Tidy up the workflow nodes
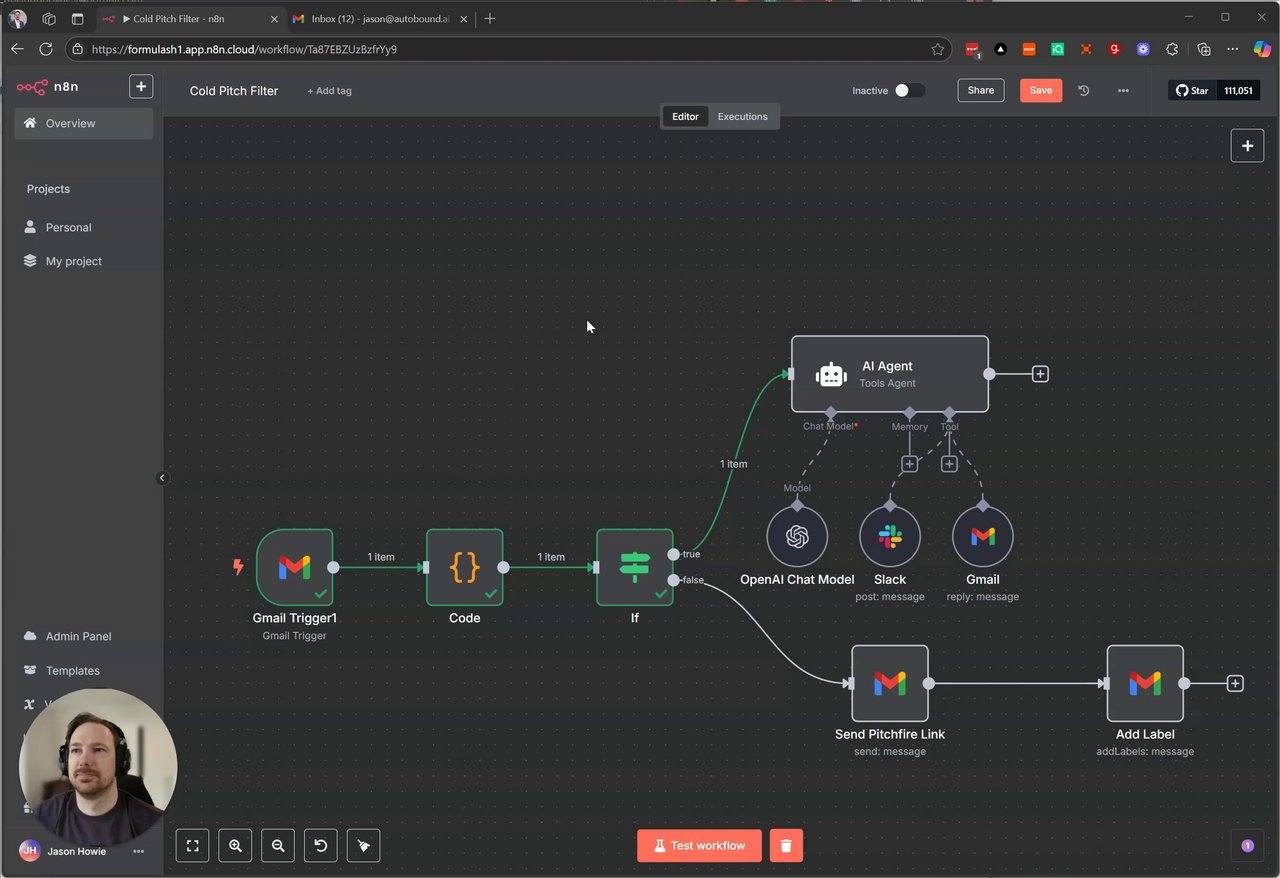Viewport: 1280px width, 878px height. pyautogui.click(x=364, y=846)
